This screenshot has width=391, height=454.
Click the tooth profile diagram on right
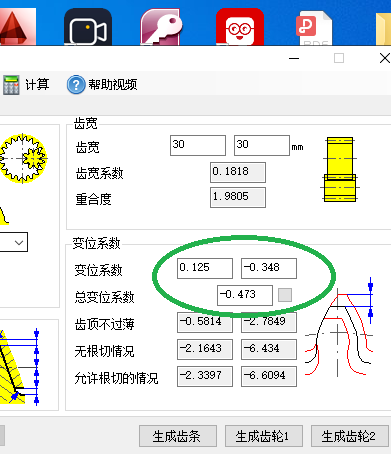[338, 327]
